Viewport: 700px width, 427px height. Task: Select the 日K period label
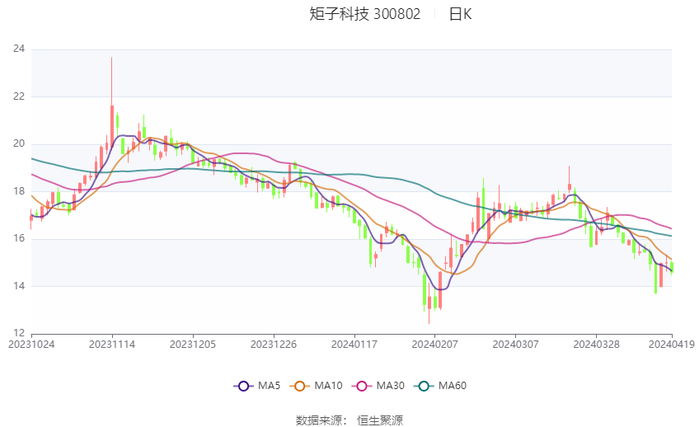tap(460, 15)
